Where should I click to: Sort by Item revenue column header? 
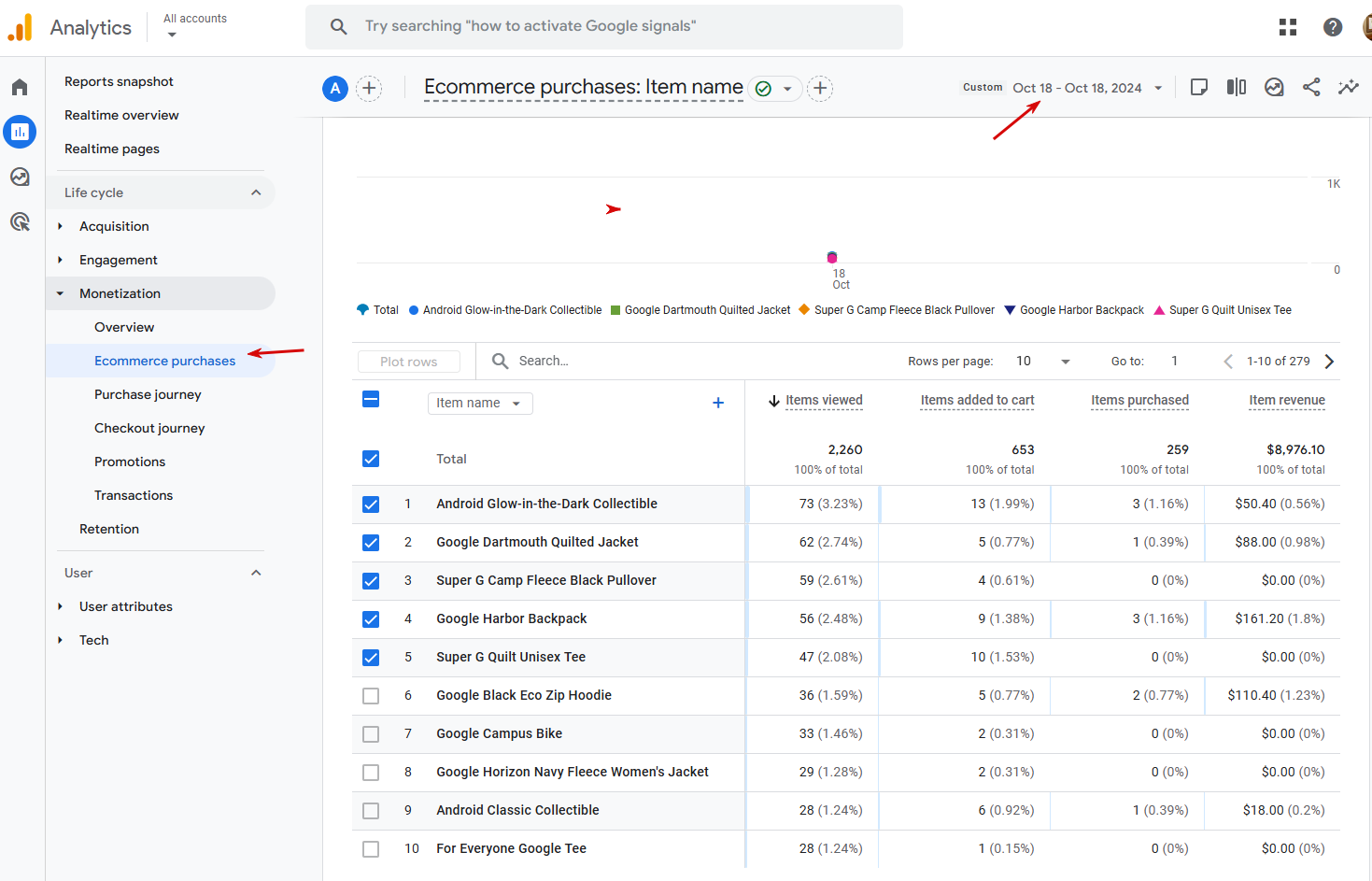point(1286,400)
